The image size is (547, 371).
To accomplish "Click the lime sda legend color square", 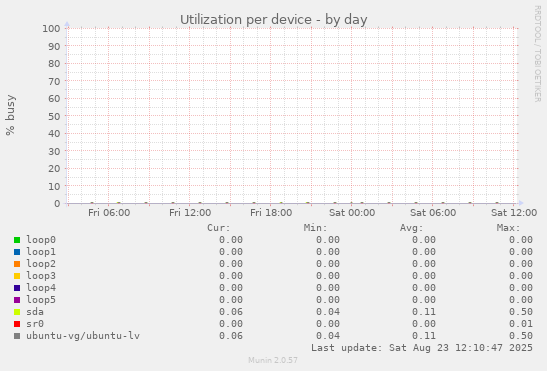I will pos(17,312).
